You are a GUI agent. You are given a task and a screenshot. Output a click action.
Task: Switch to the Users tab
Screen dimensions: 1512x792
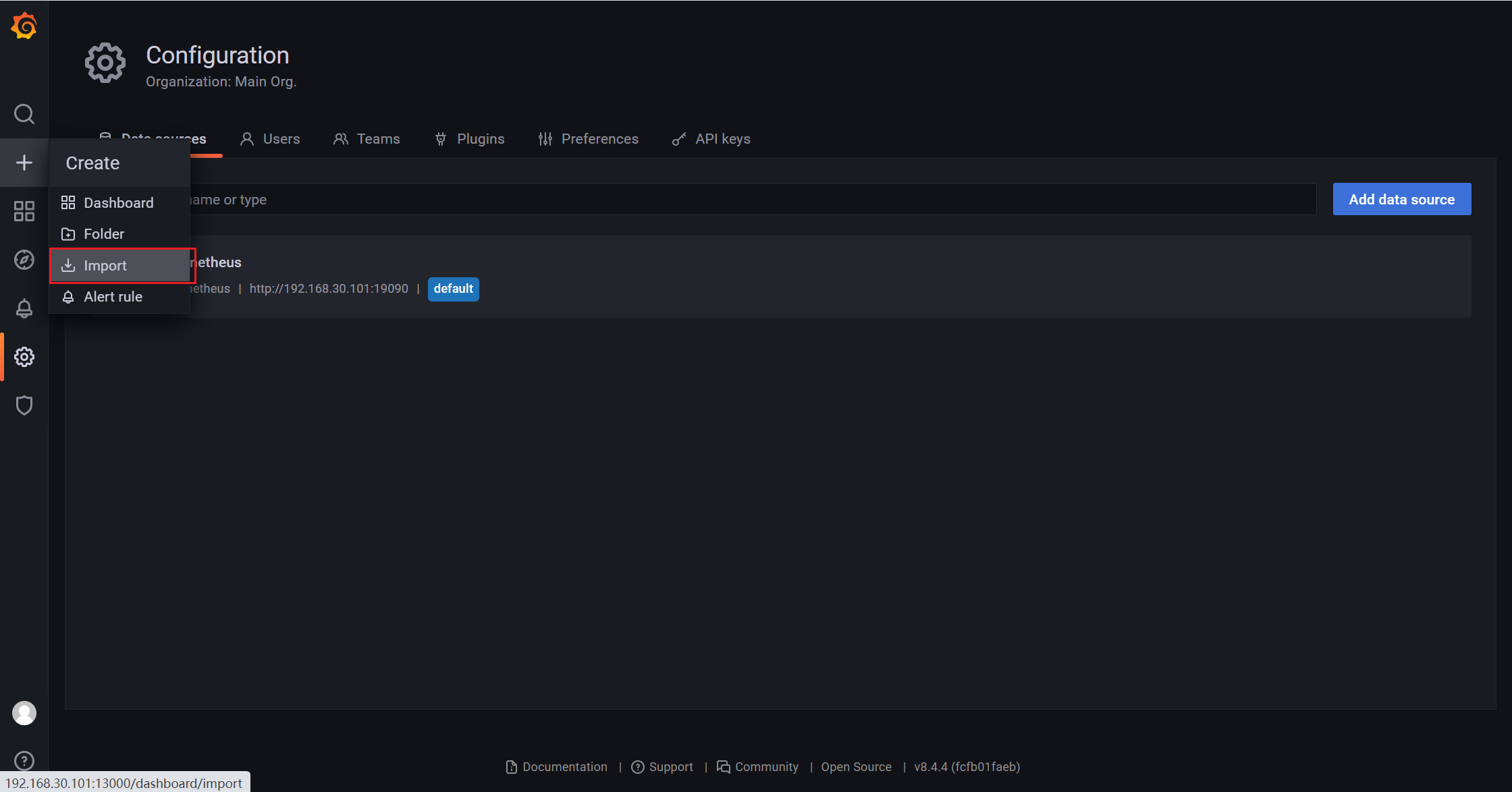[x=270, y=139]
